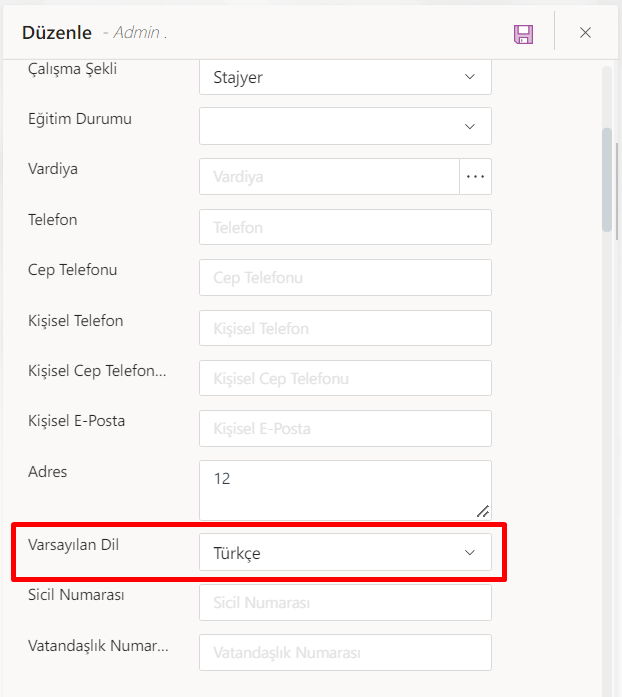
Task: Click the Düzenle panel title
Action: click(56, 33)
